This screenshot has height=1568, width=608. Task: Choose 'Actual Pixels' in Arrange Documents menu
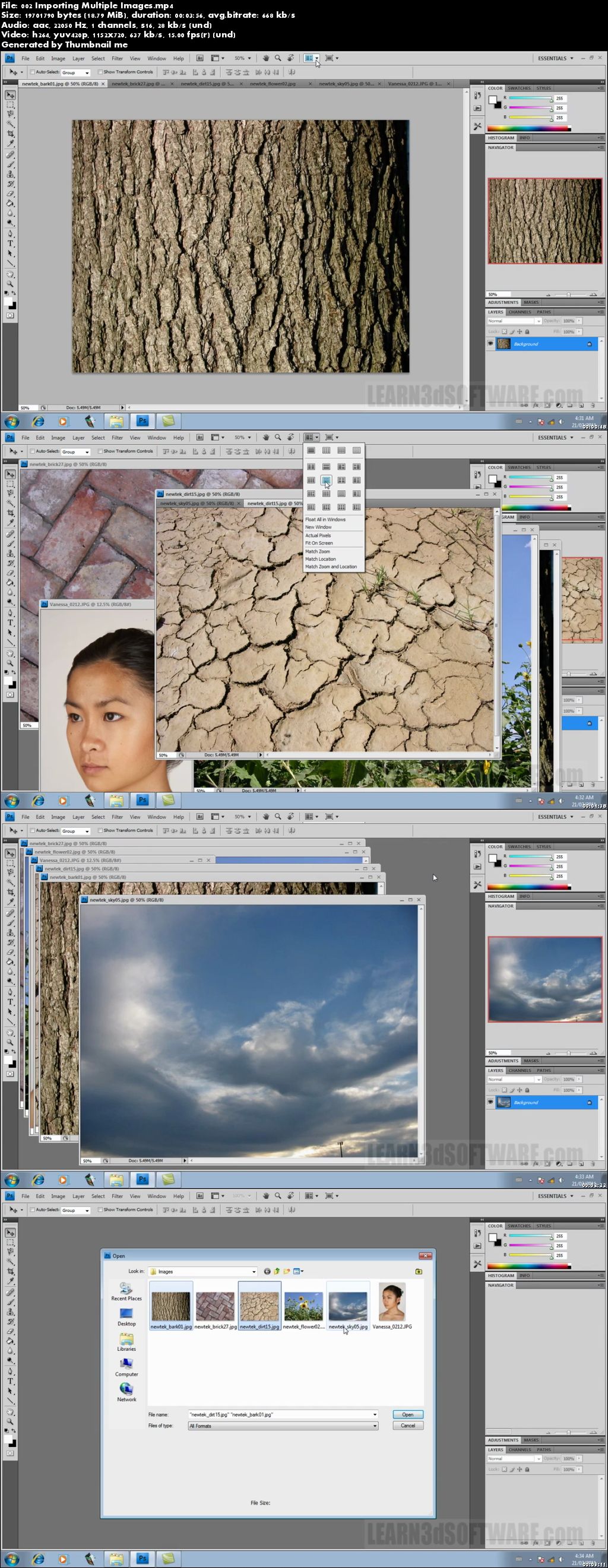point(318,535)
